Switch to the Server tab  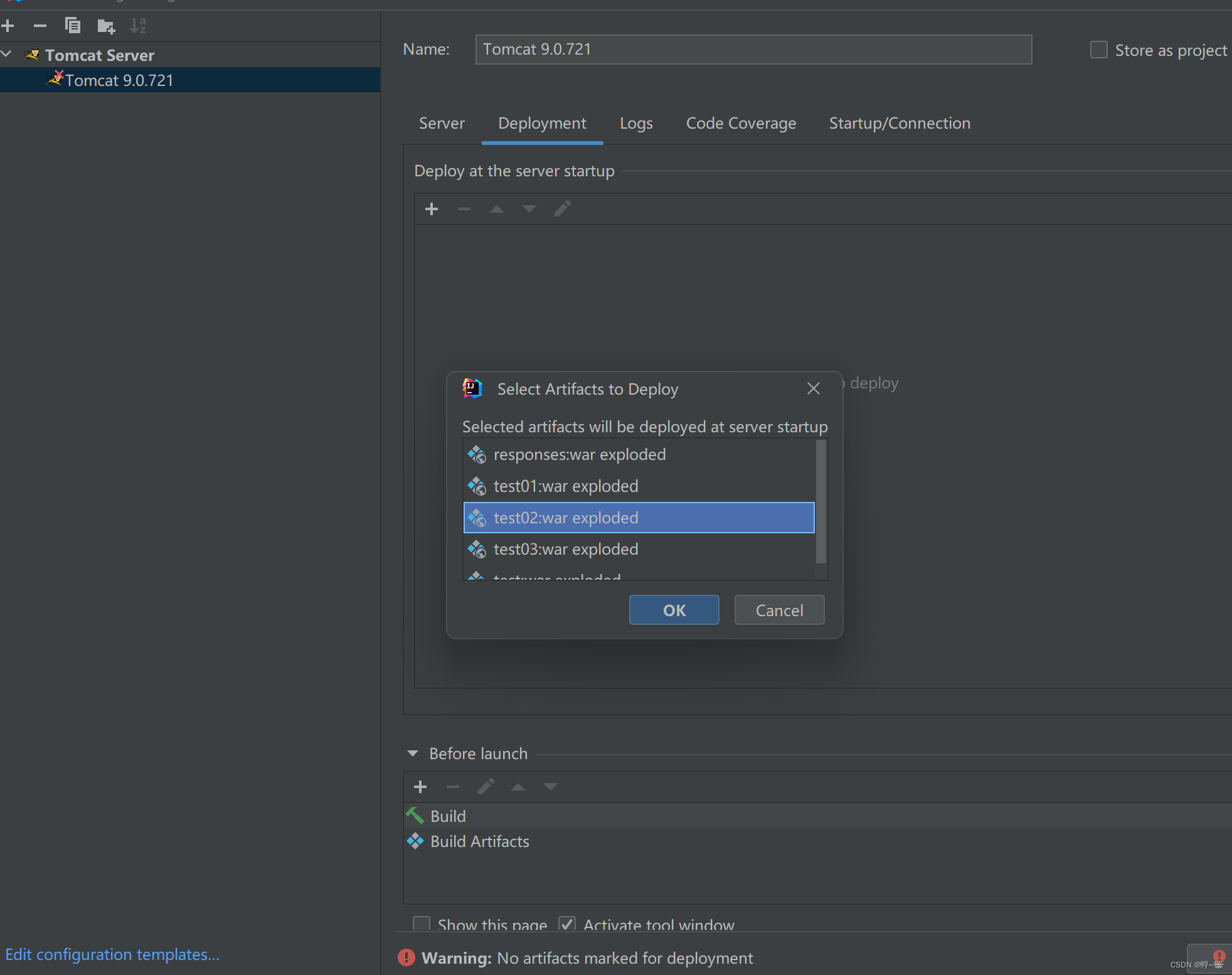coord(442,123)
